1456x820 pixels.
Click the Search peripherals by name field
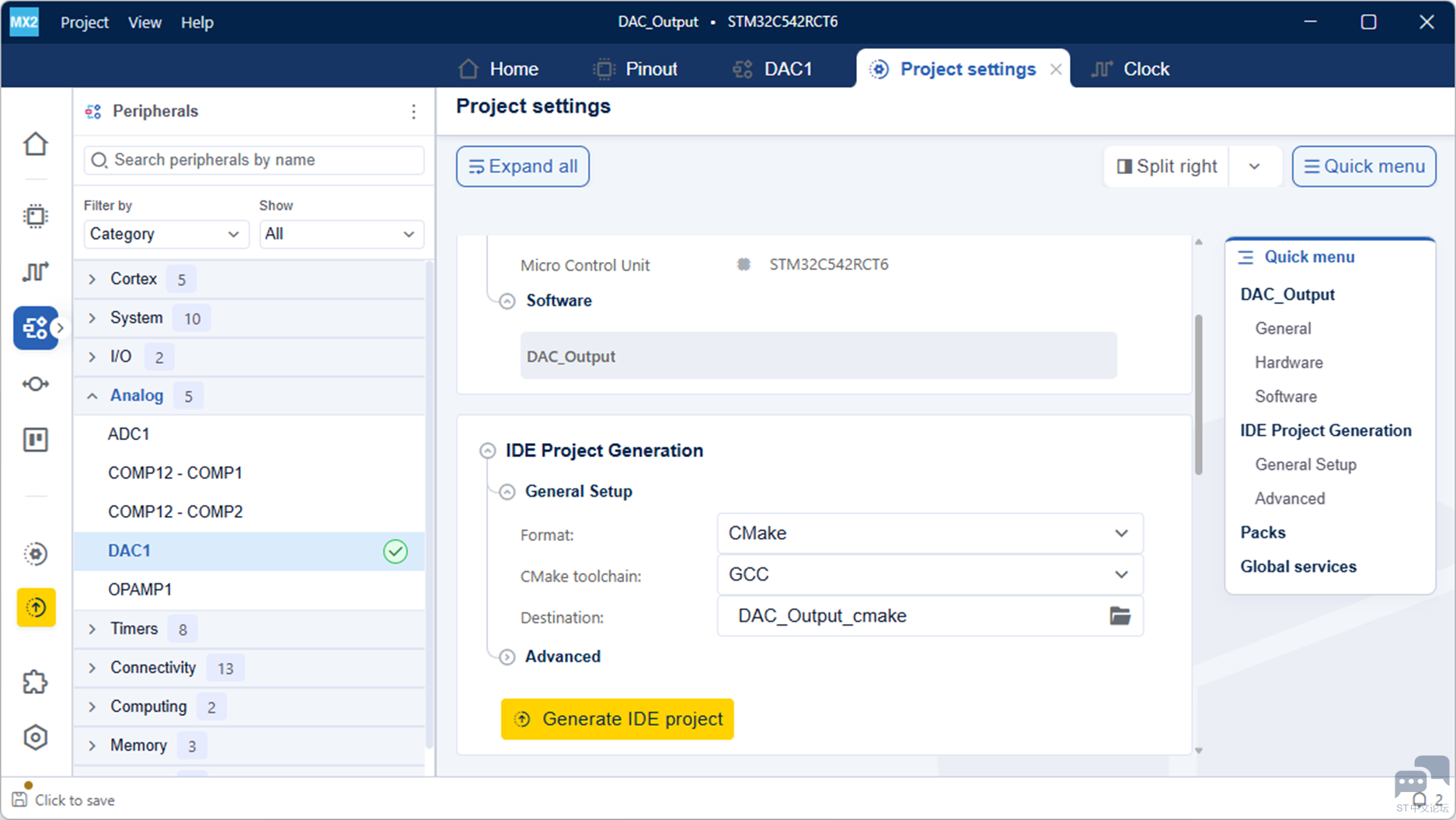(254, 160)
